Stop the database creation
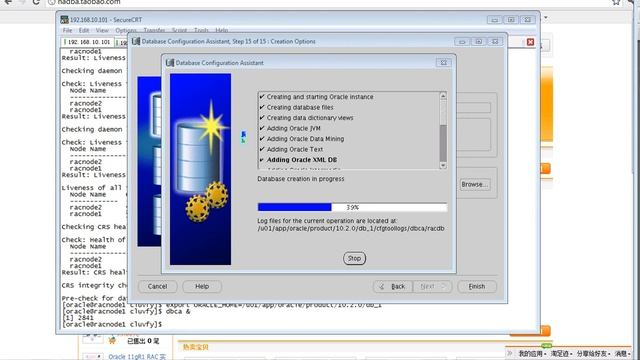 click(354, 258)
